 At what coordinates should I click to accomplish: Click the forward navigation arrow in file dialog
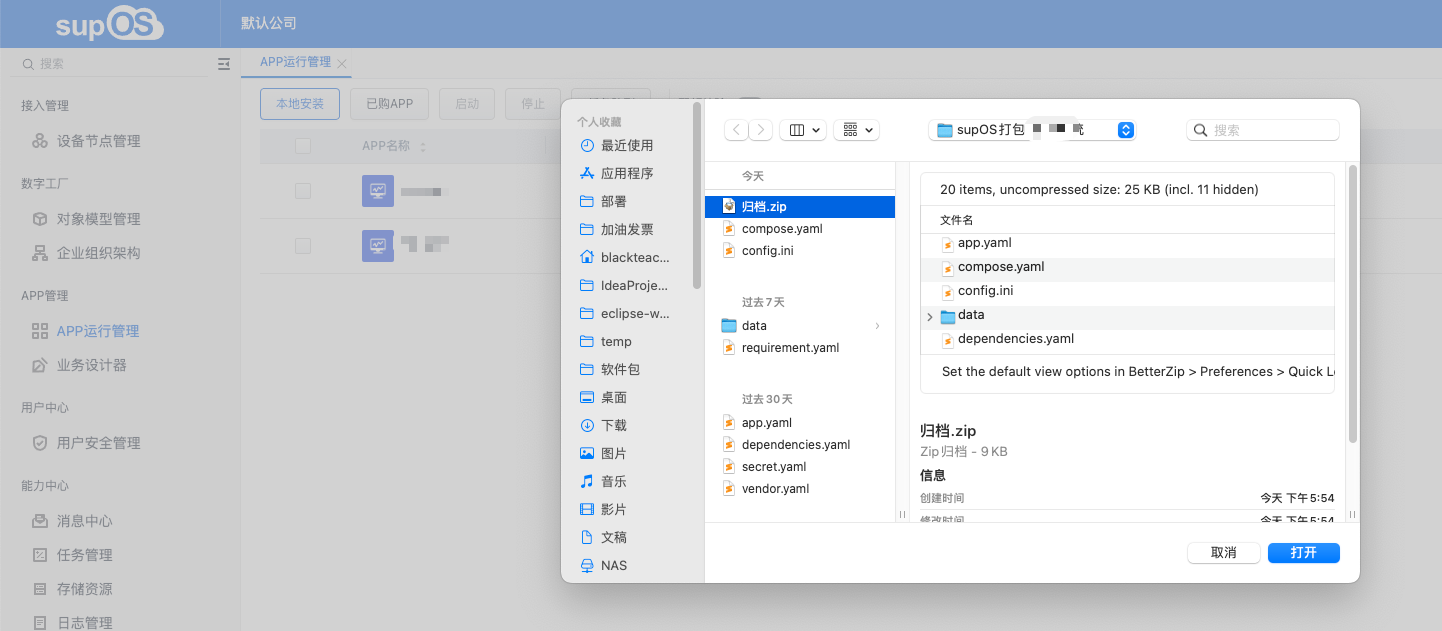pyautogui.click(x=761, y=130)
